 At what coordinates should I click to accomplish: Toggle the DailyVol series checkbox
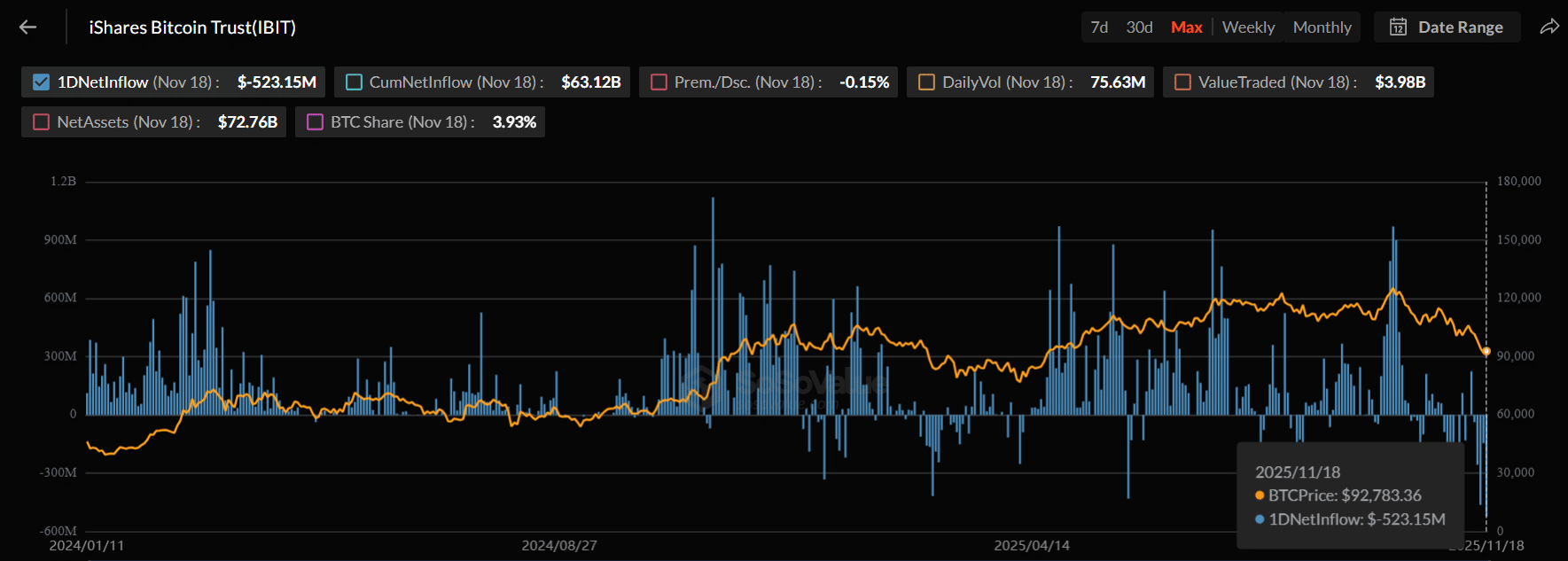tap(926, 82)
